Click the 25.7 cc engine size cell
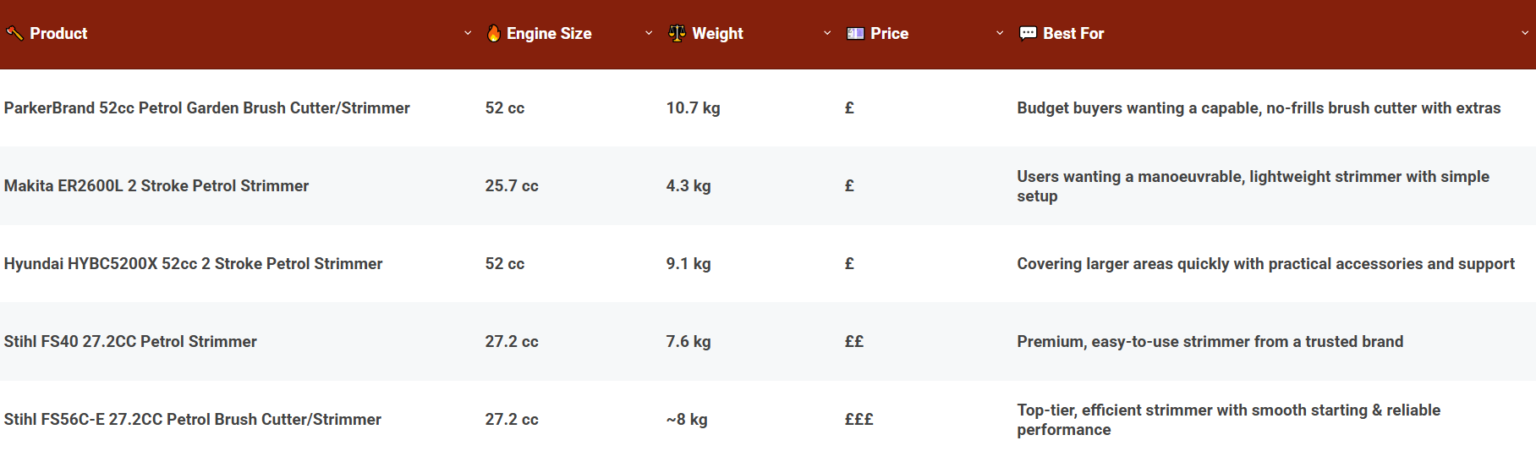This screenshot has width=1536, height=457. point(511,186)
